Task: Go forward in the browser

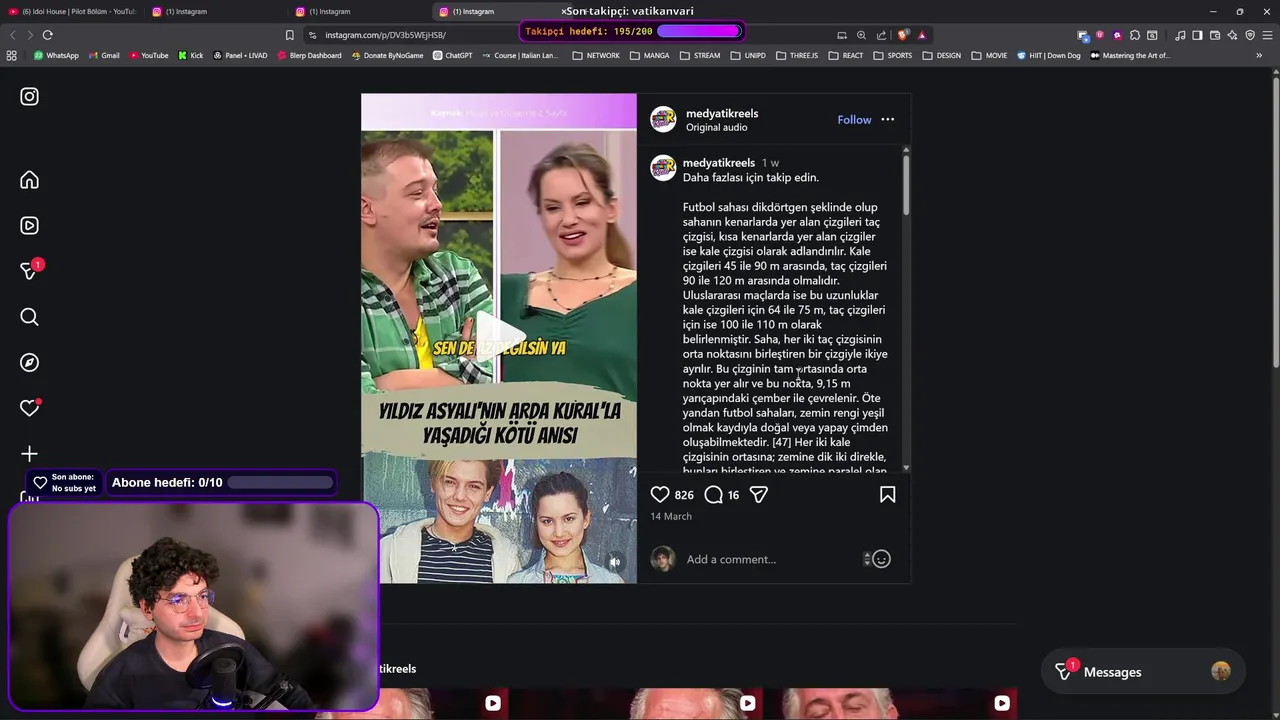Action: pos(30,35)
